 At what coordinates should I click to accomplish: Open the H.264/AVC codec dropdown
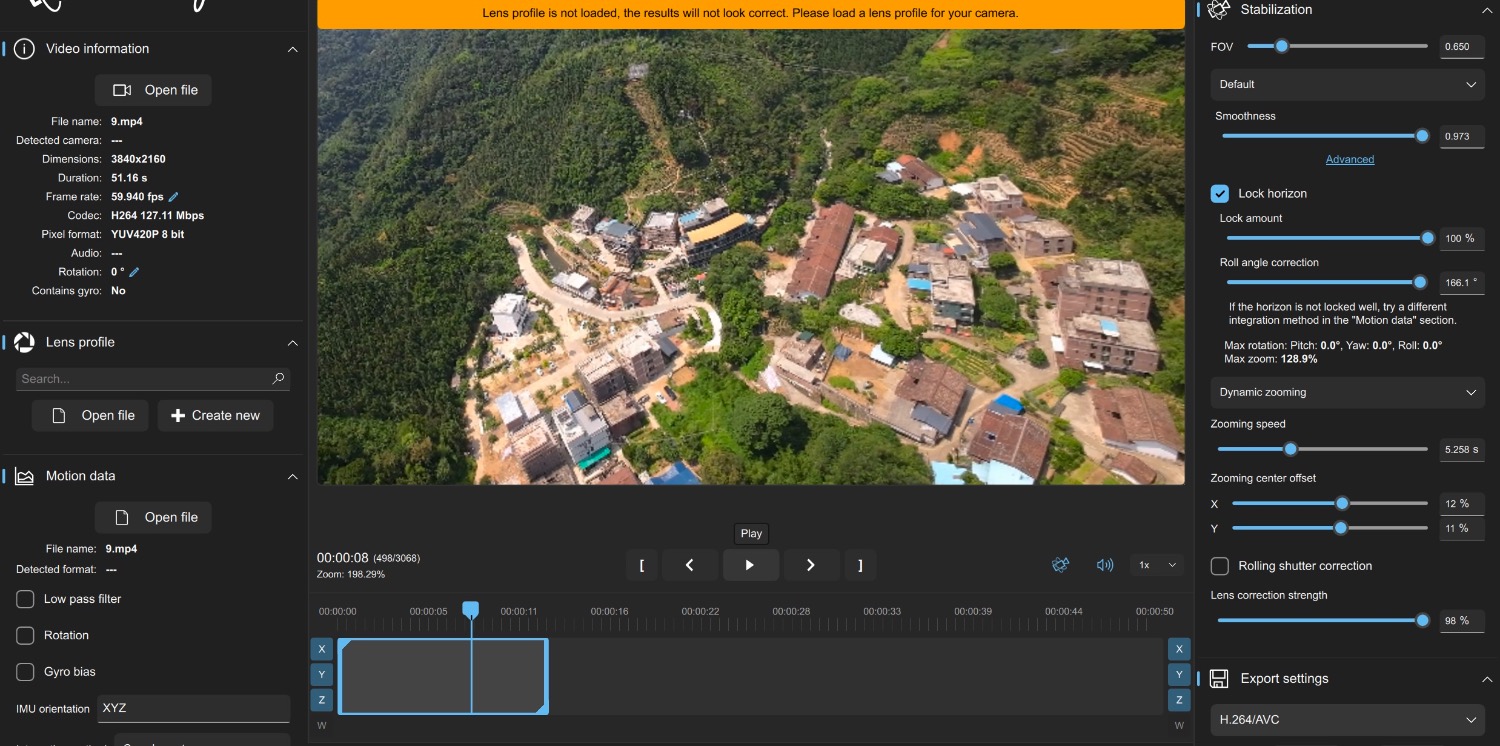point(1348,720)
